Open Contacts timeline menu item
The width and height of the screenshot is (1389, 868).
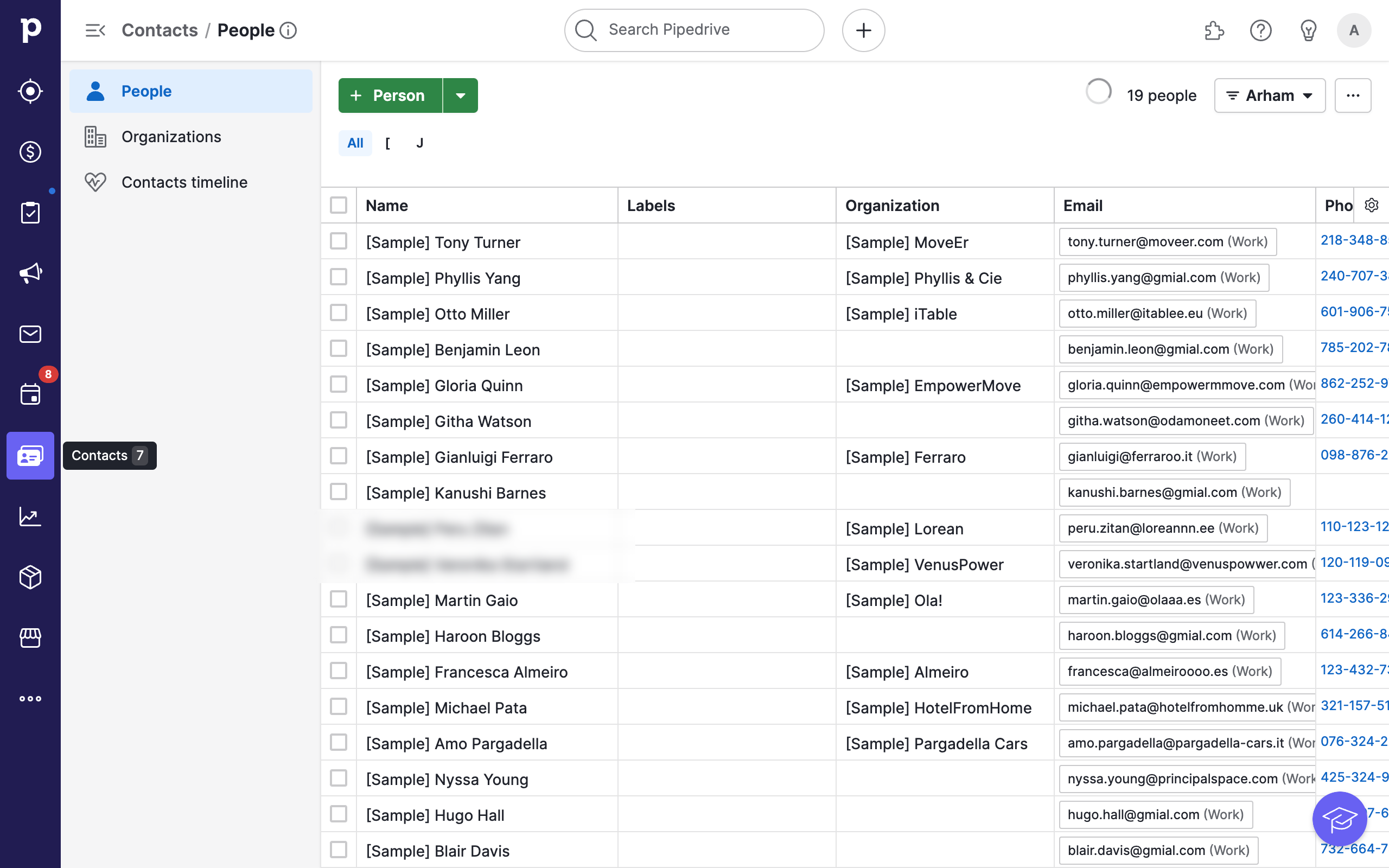(184, 183)
